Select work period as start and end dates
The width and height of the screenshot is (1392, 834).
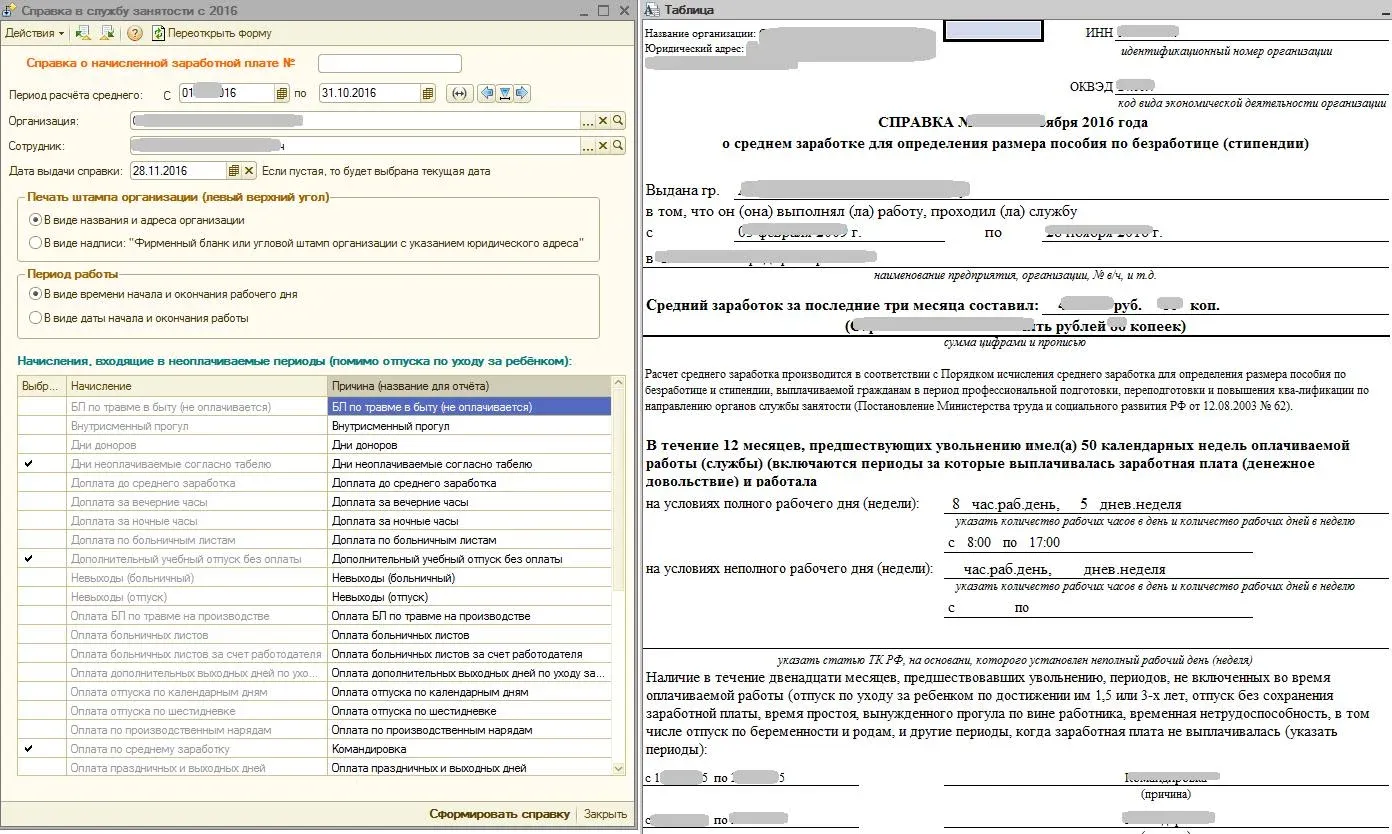36,318
